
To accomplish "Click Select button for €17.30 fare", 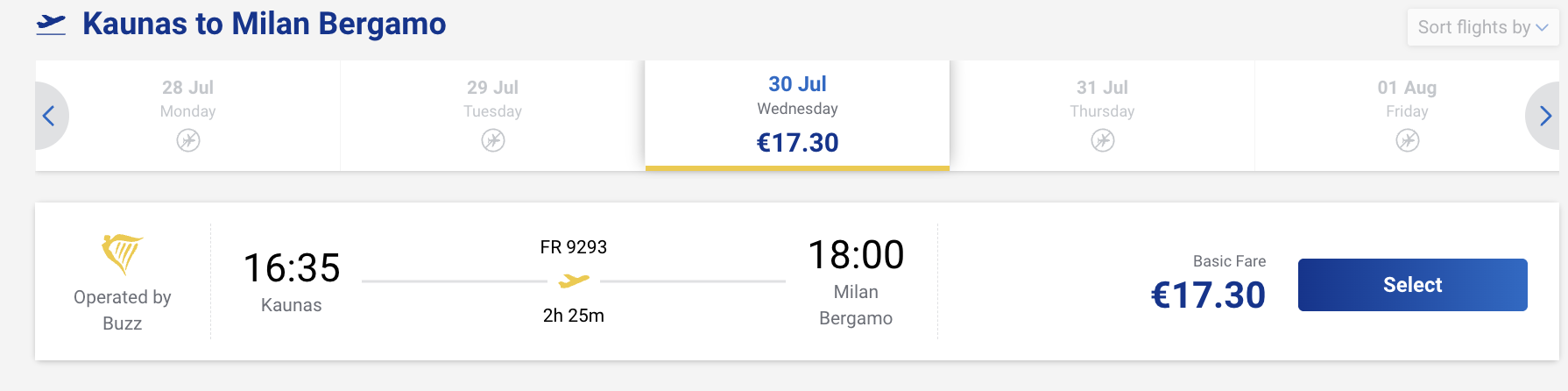I will coord(1412,285).
